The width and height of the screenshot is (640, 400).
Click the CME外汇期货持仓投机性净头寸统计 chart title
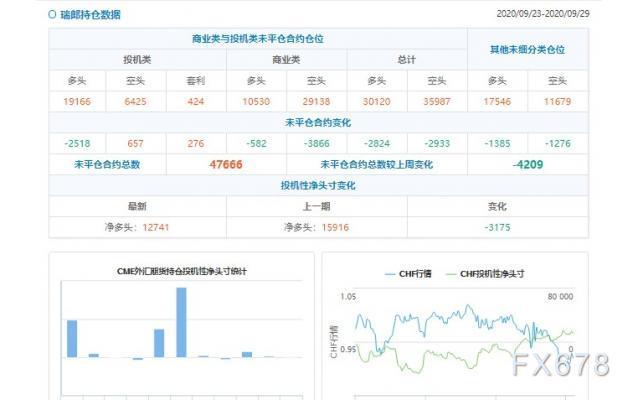182,271
